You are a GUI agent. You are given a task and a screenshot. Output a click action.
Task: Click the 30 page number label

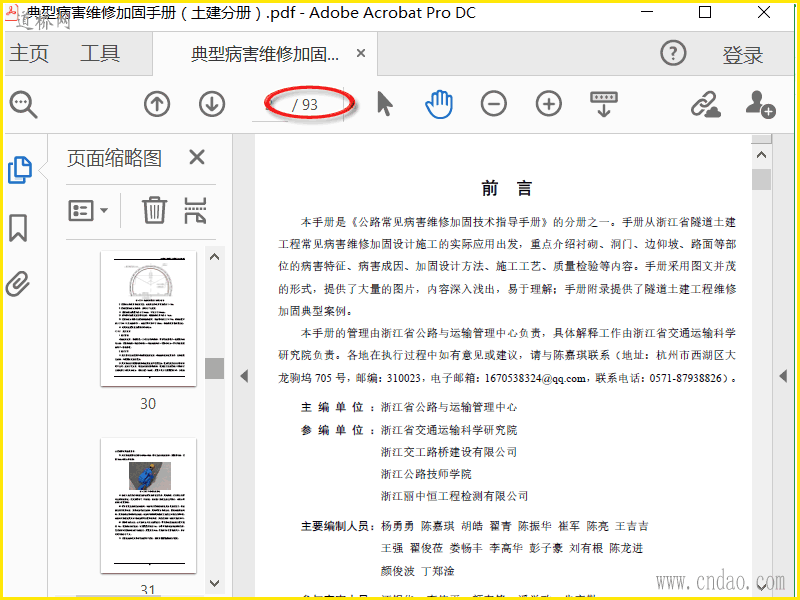148,404
